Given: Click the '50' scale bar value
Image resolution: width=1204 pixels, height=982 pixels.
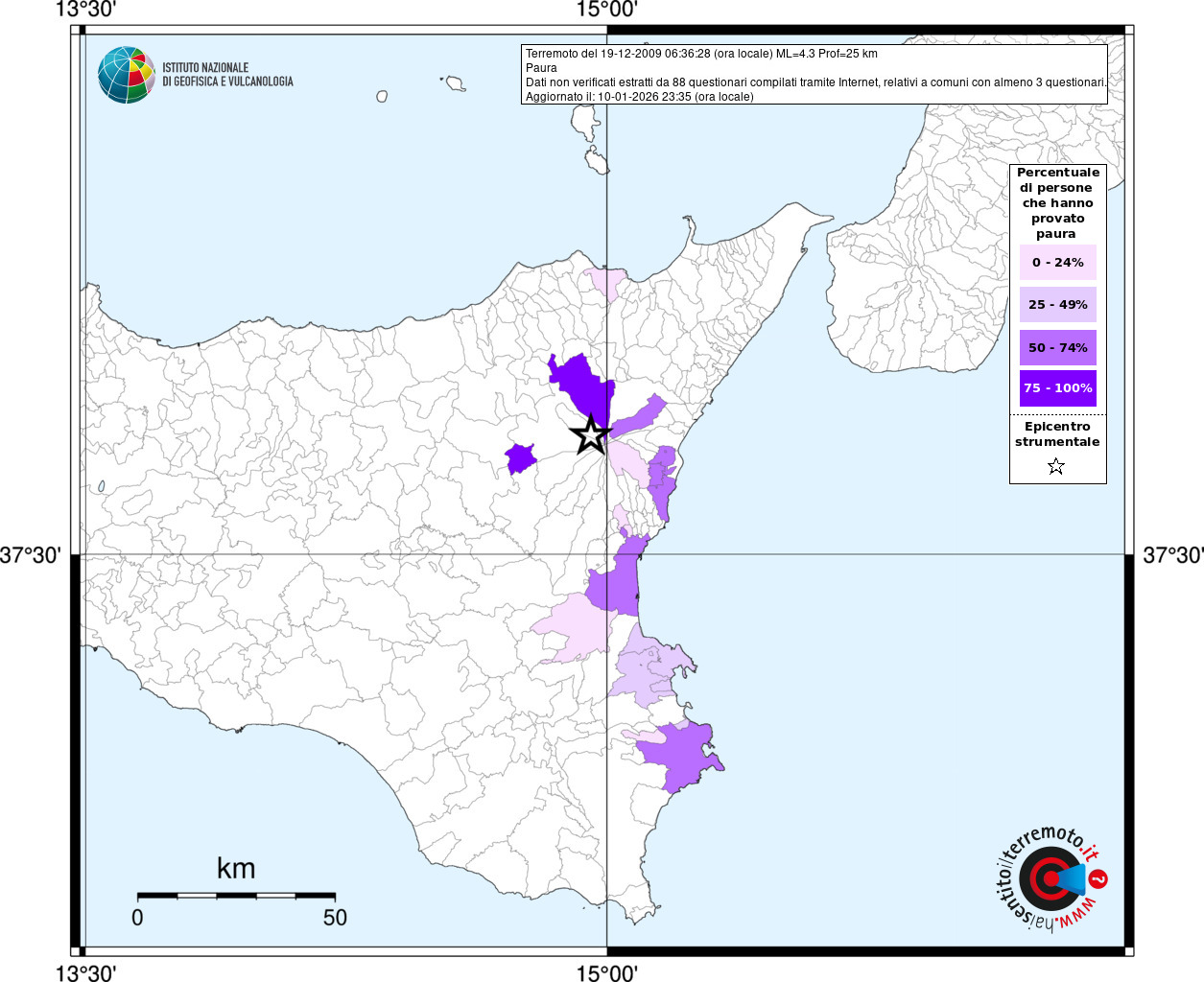Looking at the screenshot, I should coord(335,918).
